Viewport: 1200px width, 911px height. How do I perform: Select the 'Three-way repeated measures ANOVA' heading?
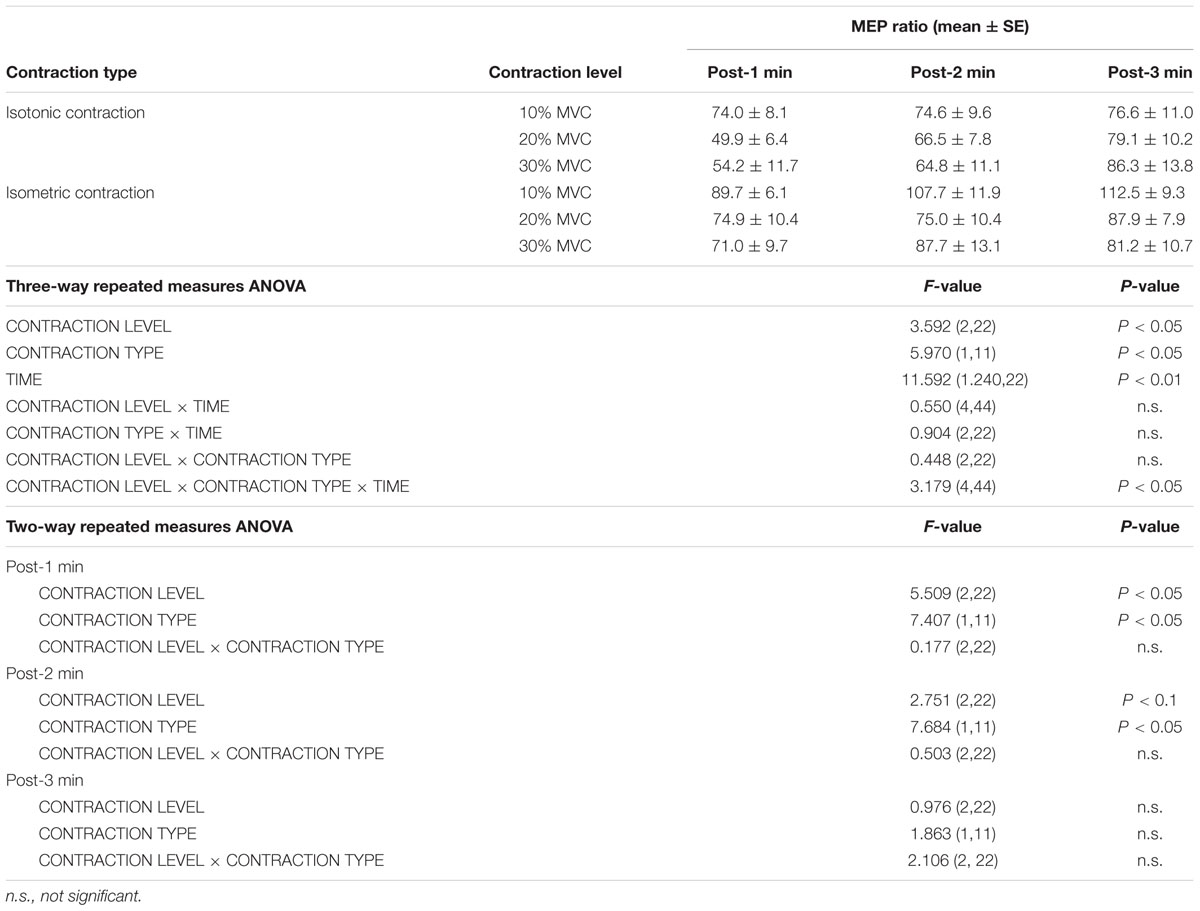click(x=156, y=286)
